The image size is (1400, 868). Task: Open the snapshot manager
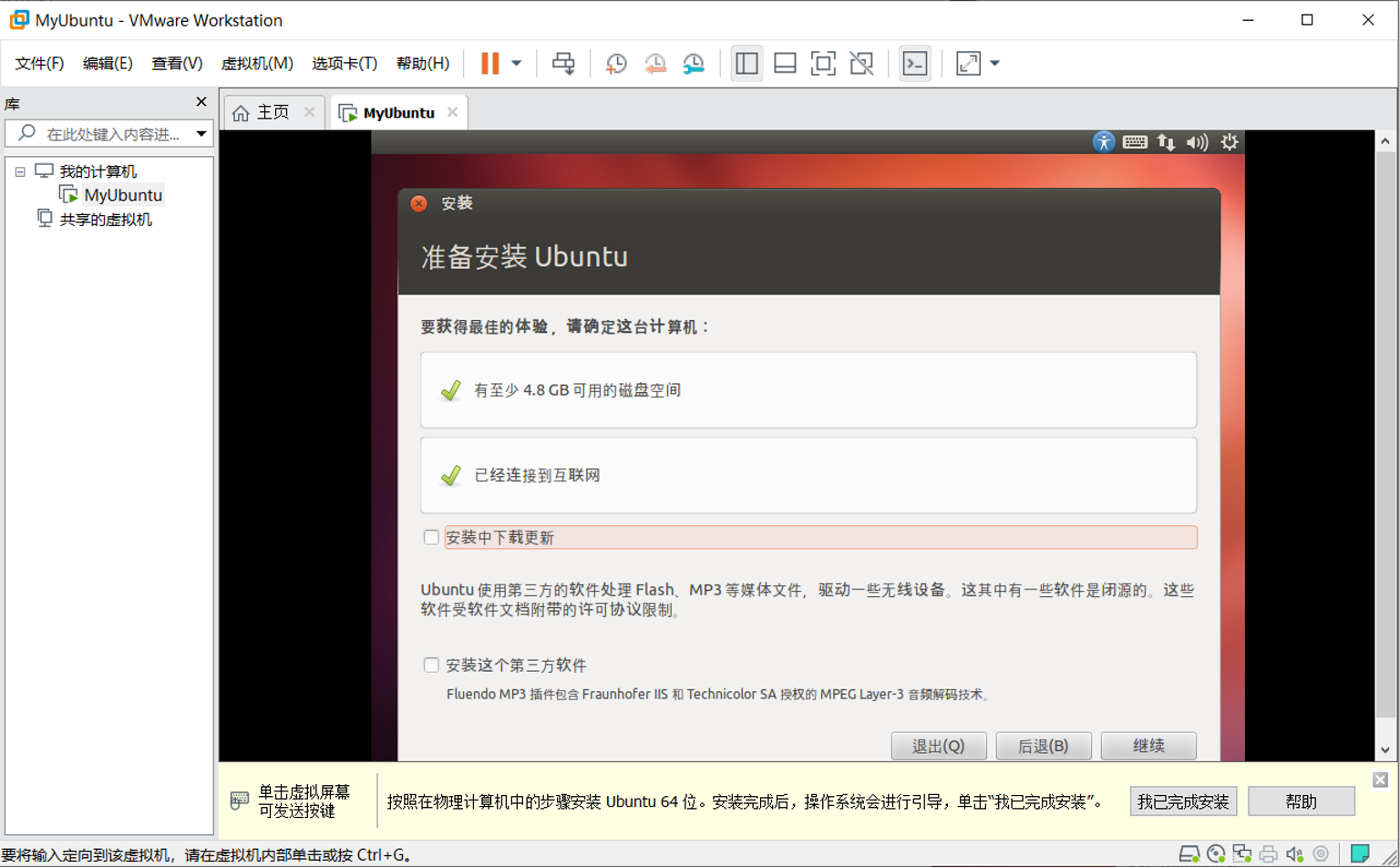click(x=693, y=63)
